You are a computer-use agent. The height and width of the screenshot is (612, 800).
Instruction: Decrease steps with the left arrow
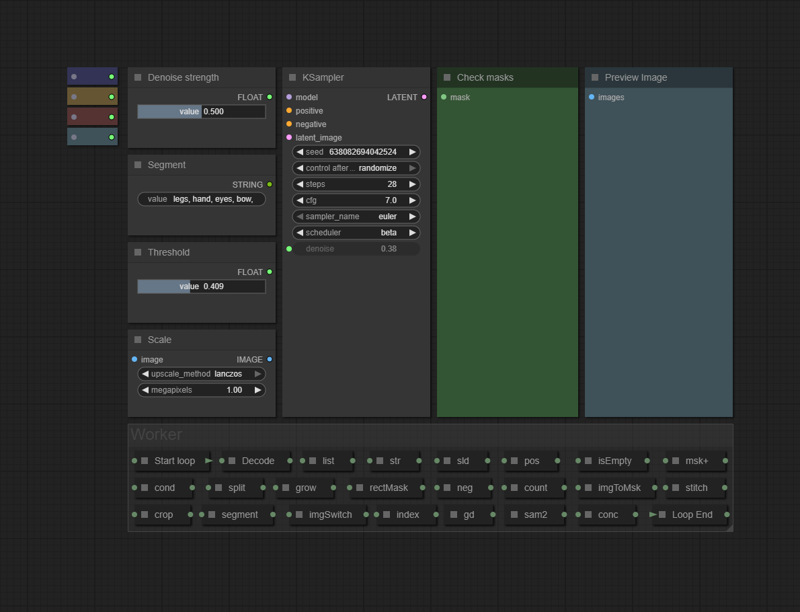299,184
